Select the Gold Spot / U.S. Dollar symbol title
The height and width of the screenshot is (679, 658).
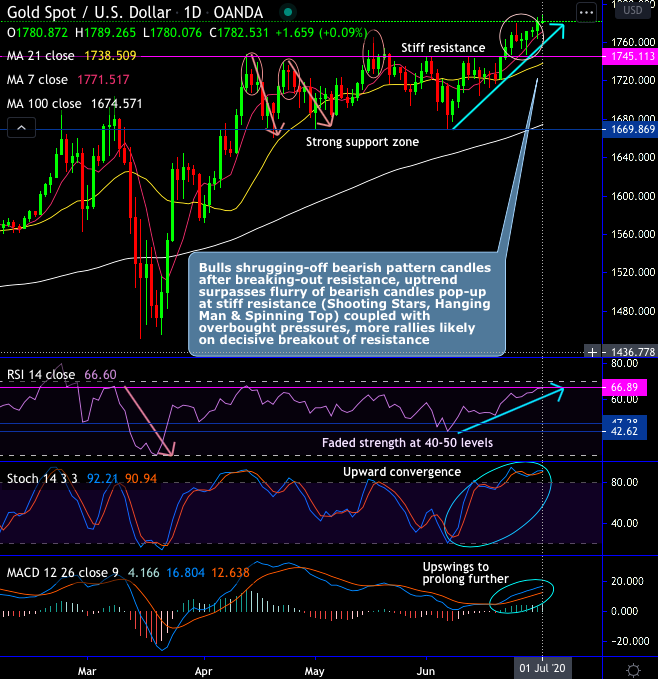89,12
